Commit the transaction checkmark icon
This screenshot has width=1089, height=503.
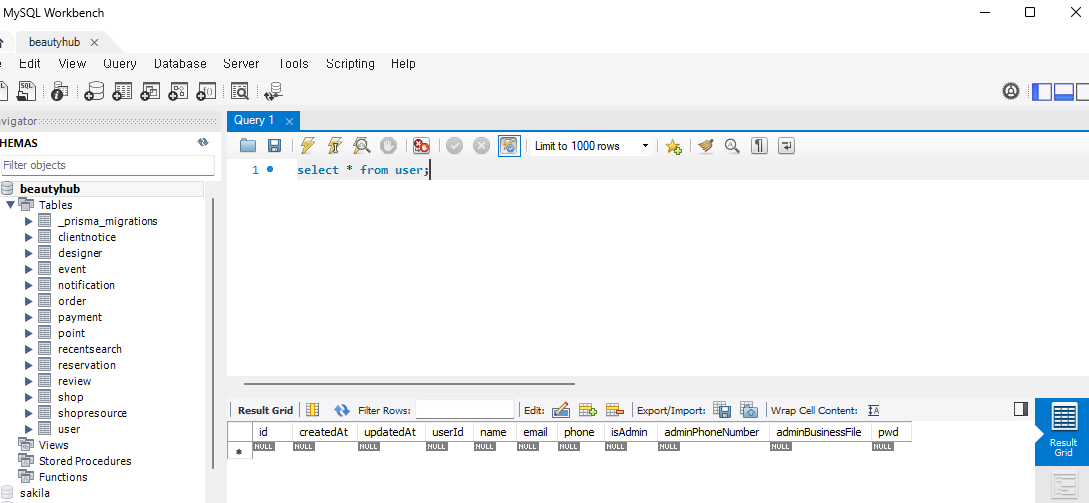(x=454, y=145)
